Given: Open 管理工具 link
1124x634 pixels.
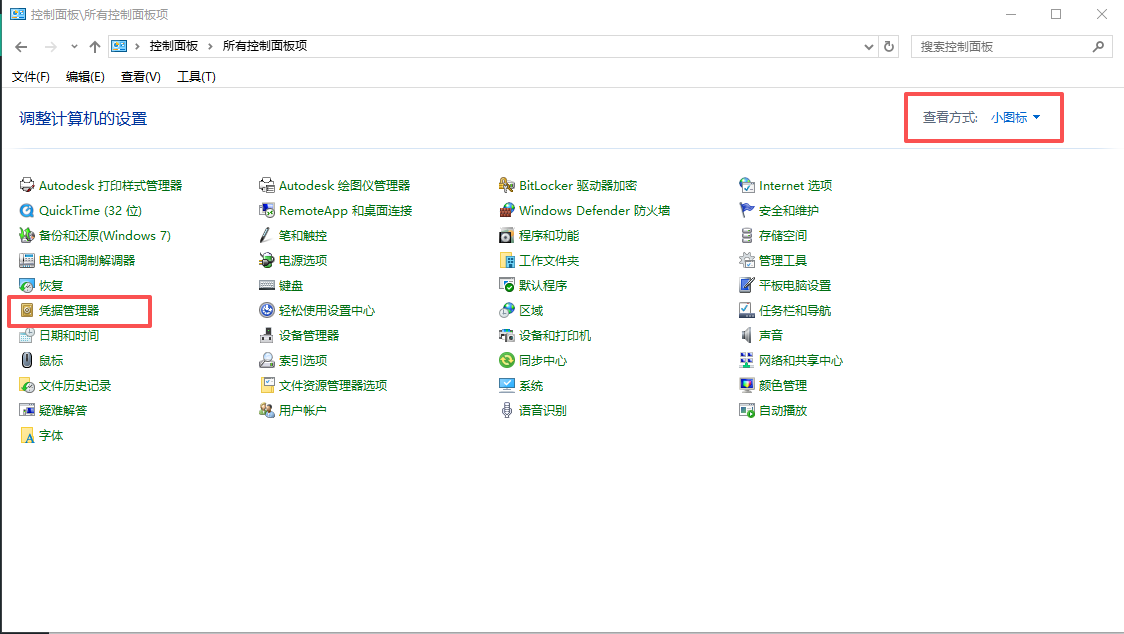Looking at the screenshot, I should coord(783,260).
